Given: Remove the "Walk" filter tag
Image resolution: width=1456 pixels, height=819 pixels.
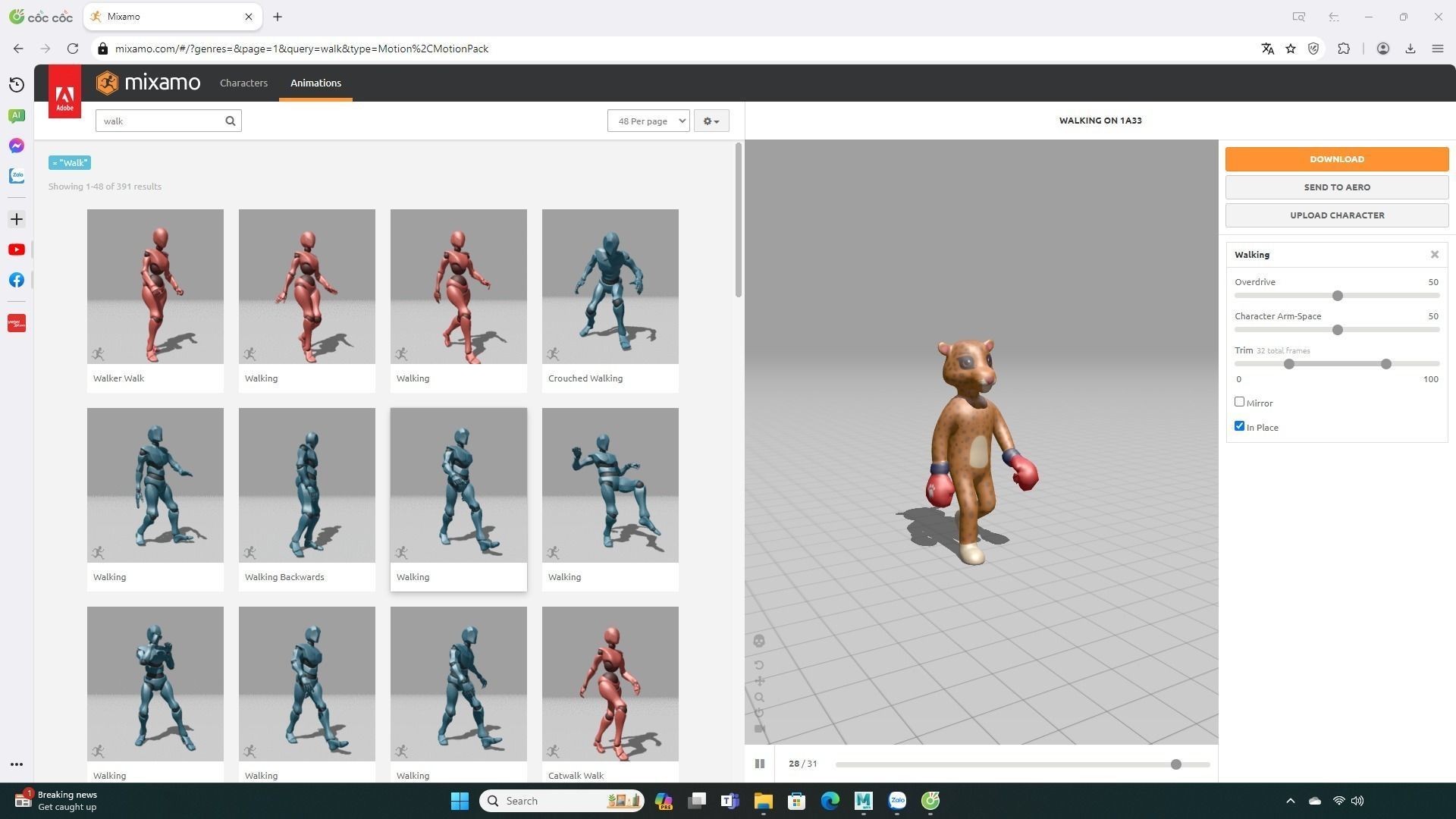Looking at the screenshot, I should (x=70, y=162).
